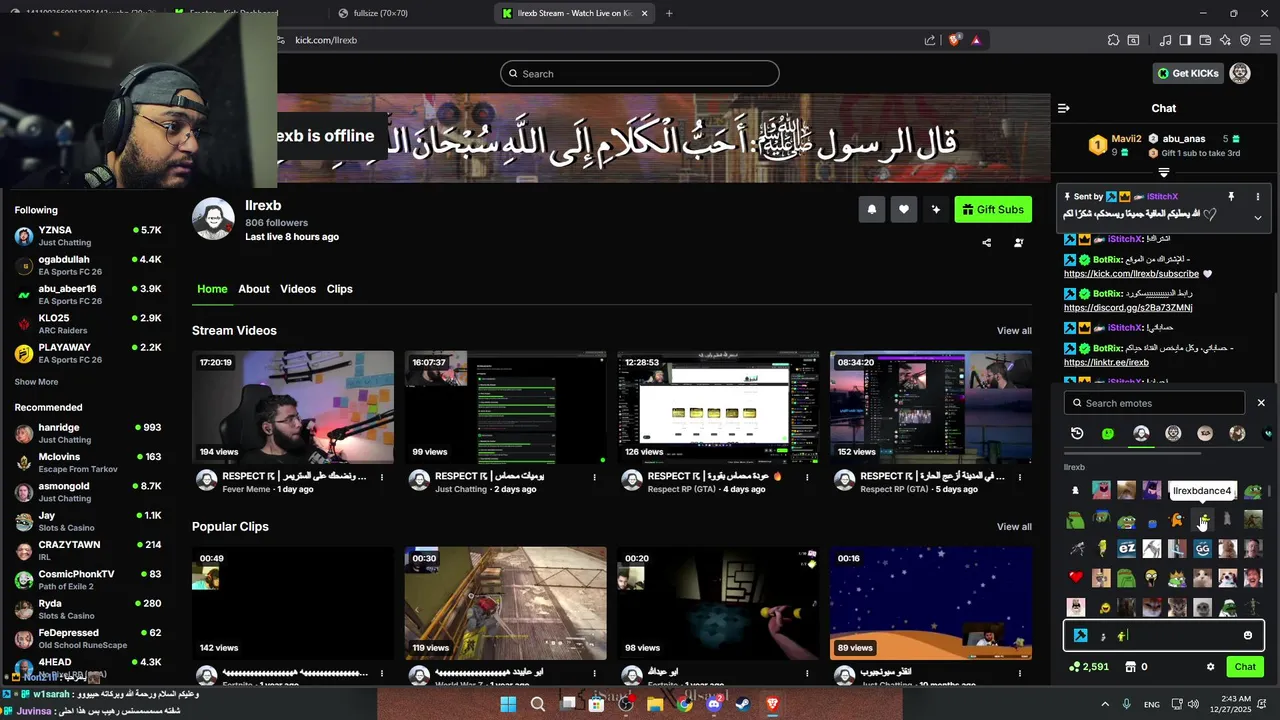This screenshot has height=720, width=1280.
Task: Open the YZNSA channel in Following
Action: tap(88, 236)
